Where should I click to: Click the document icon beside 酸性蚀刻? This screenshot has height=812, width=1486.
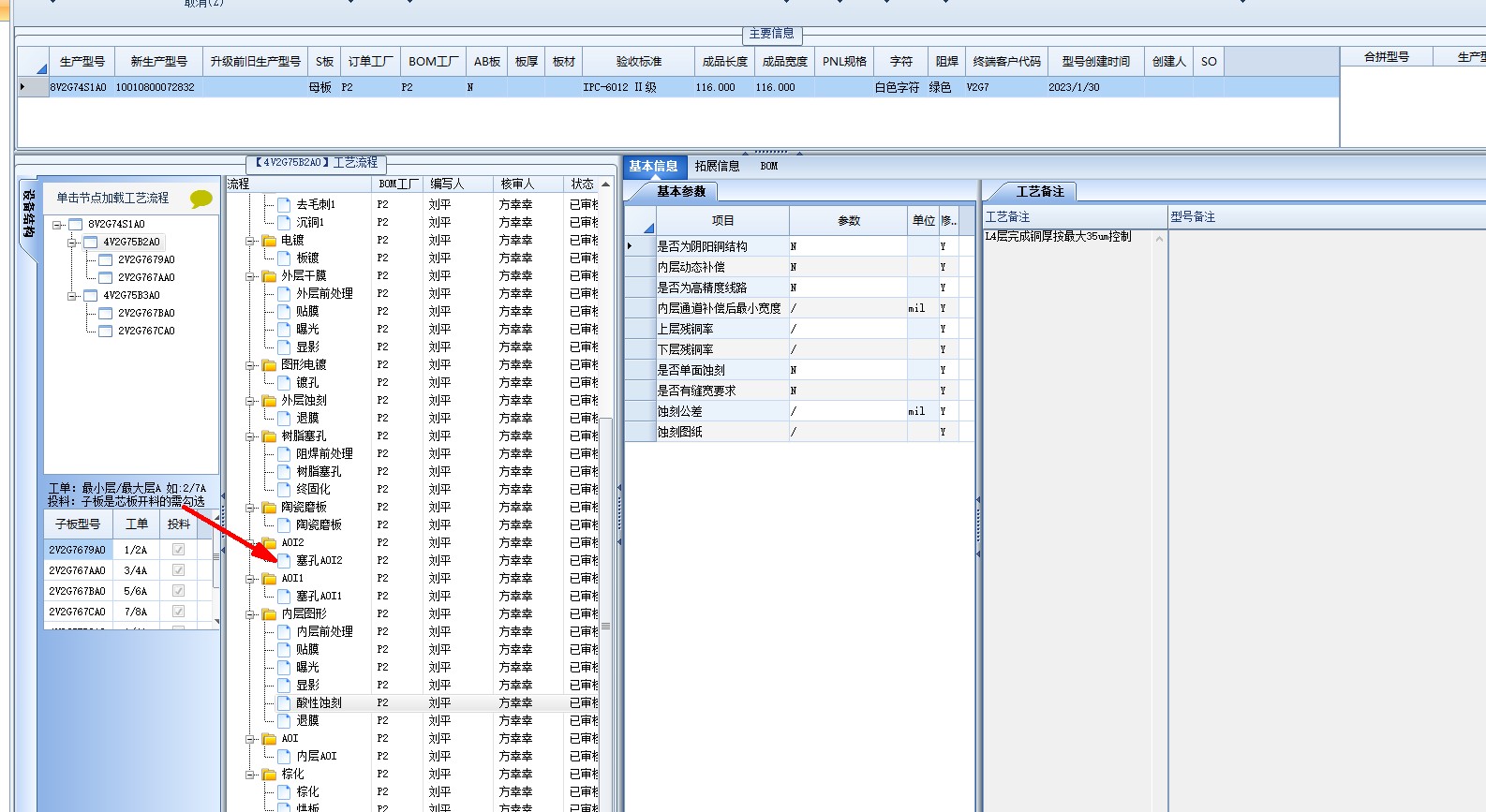click(x=285, y=703)
